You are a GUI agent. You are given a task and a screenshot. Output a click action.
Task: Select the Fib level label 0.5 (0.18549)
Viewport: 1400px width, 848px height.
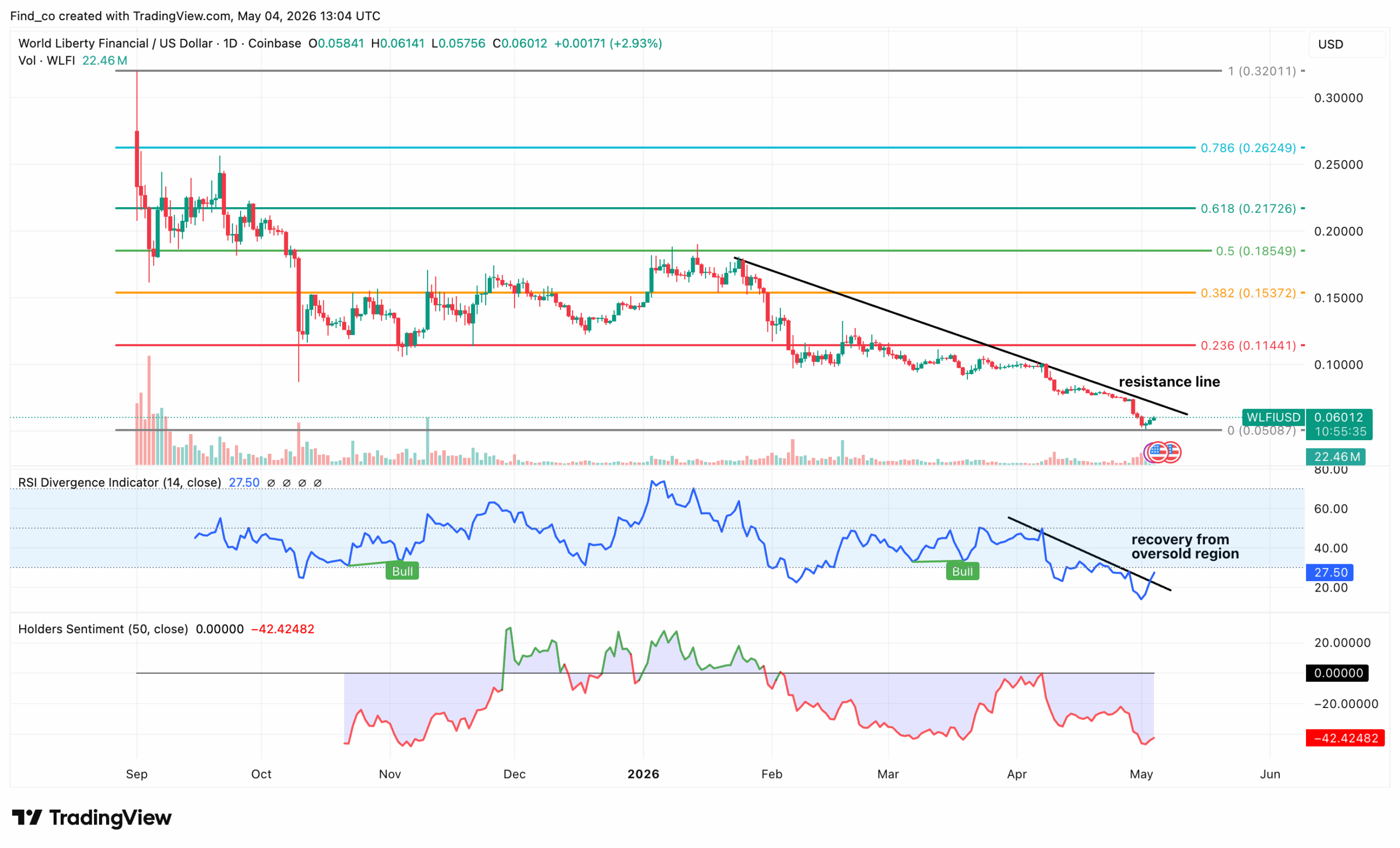pyautogui.click(x=1256, y=251)
